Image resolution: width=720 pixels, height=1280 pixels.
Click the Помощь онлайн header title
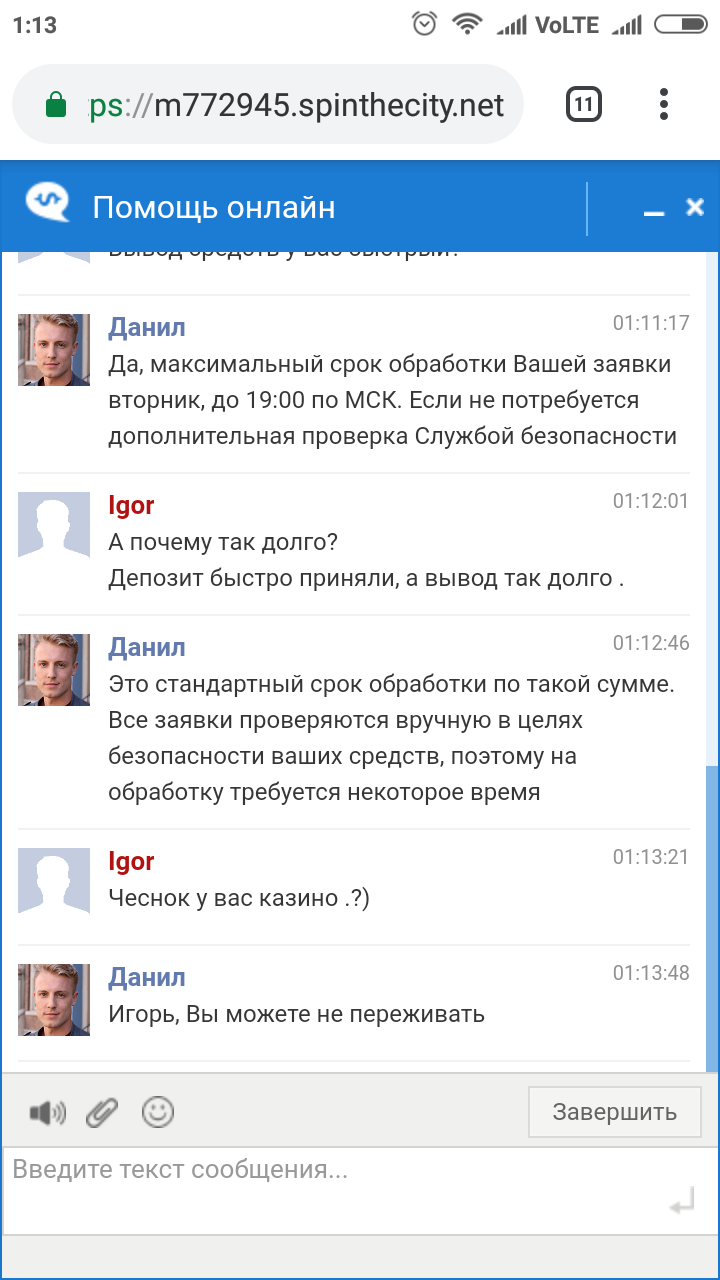tap(214, 207)
